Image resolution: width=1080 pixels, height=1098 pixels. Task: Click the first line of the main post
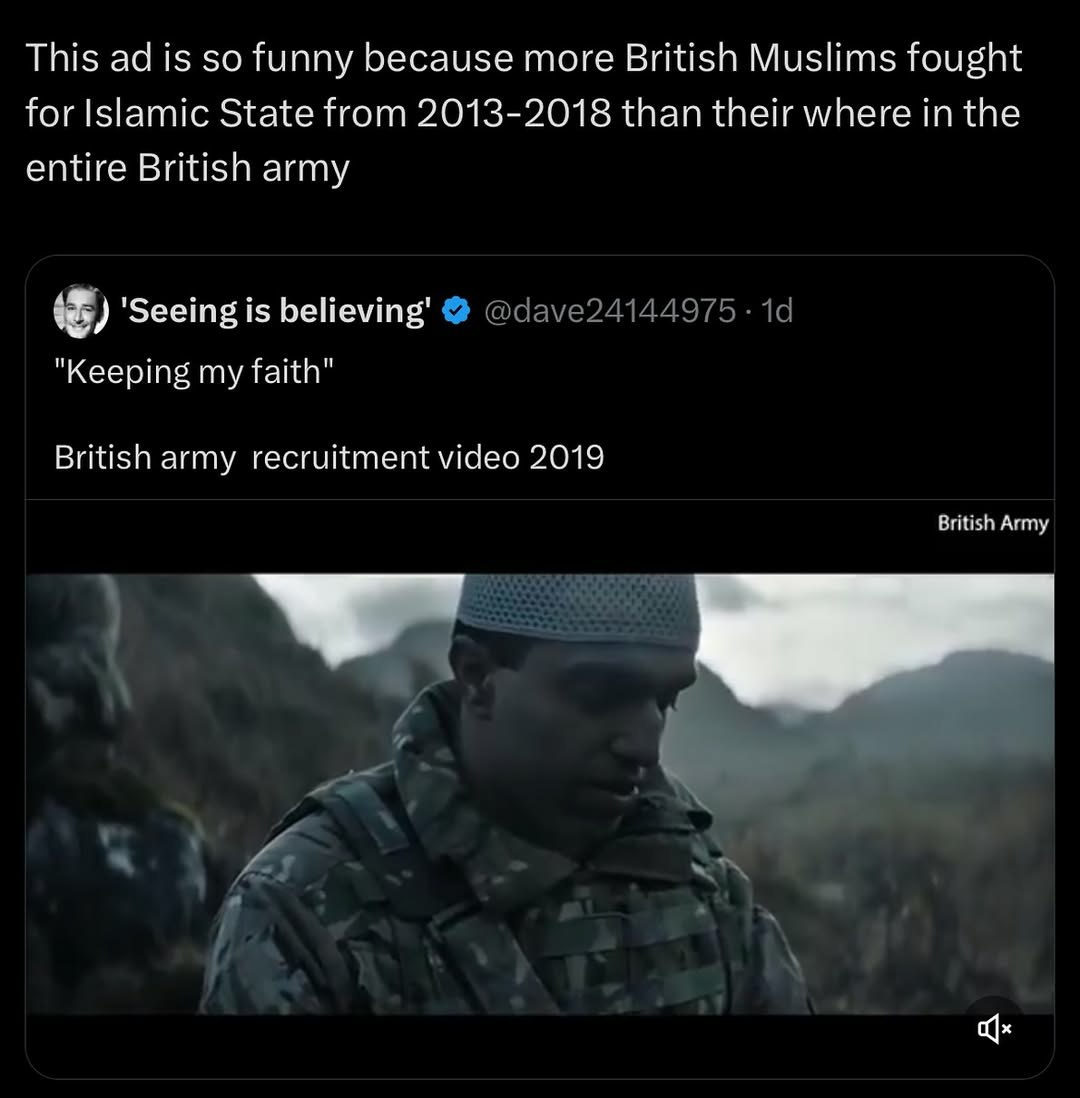pos(524,59)
